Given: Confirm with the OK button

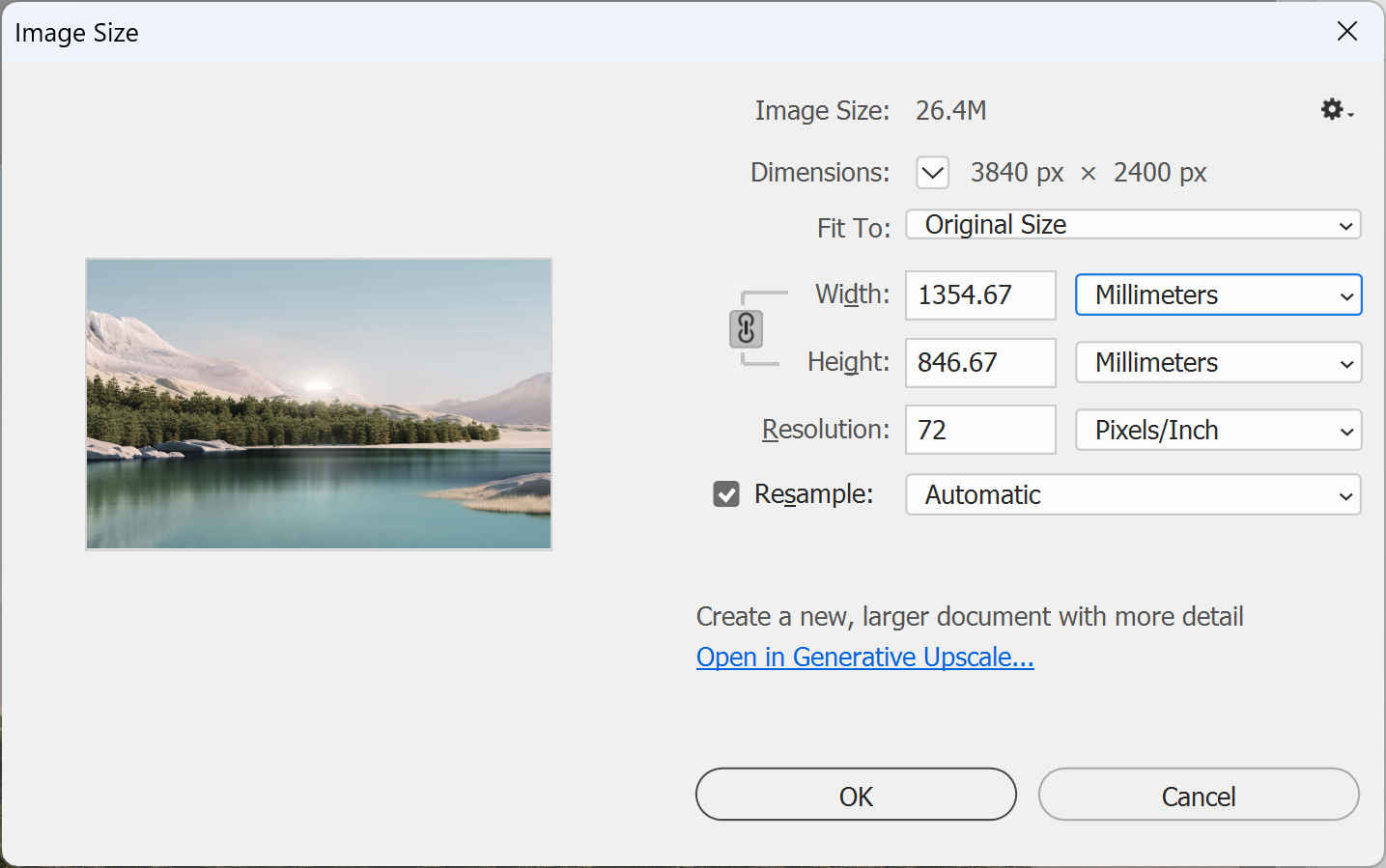Looking at the screenshot, I should (x=856, y=795).
